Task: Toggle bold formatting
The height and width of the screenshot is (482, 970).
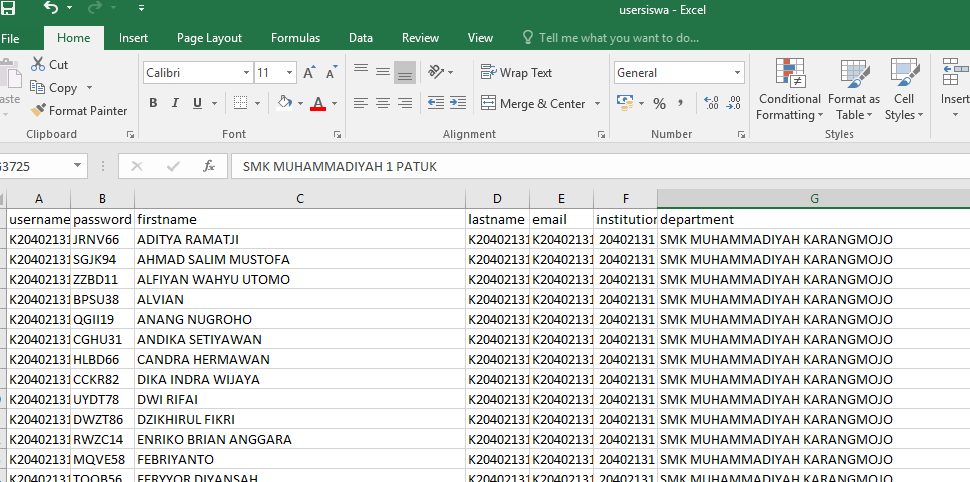Action: point(153,103)
